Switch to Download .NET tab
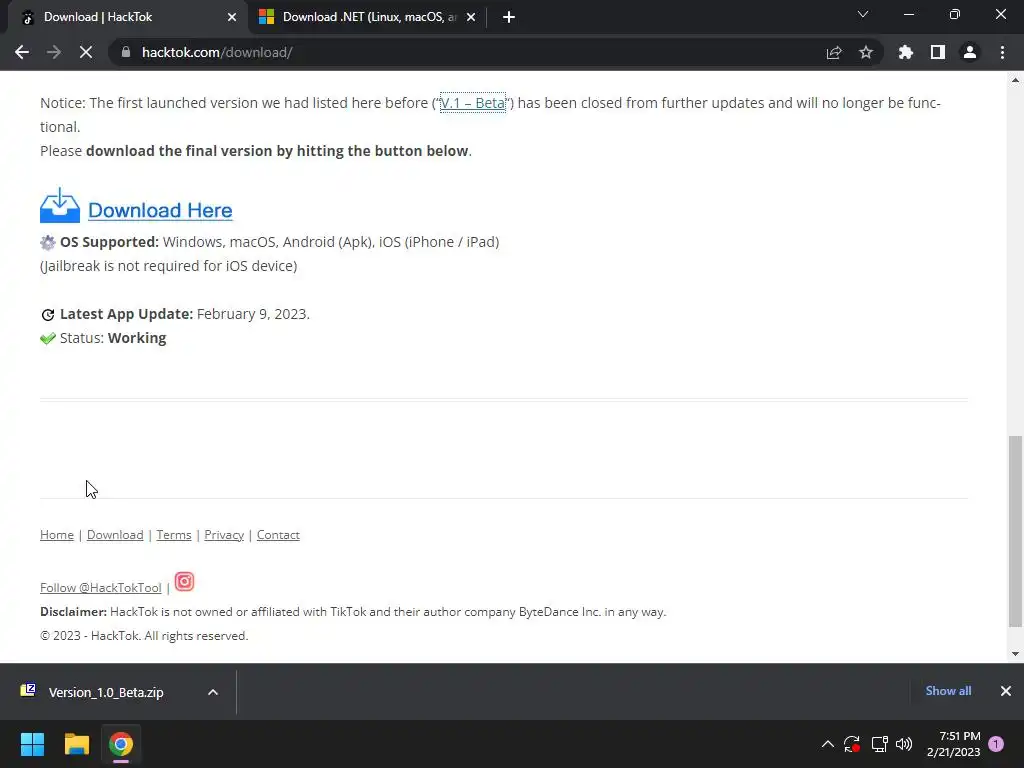The height and width of the screenshot is (768, 1024). click(369, 17)
